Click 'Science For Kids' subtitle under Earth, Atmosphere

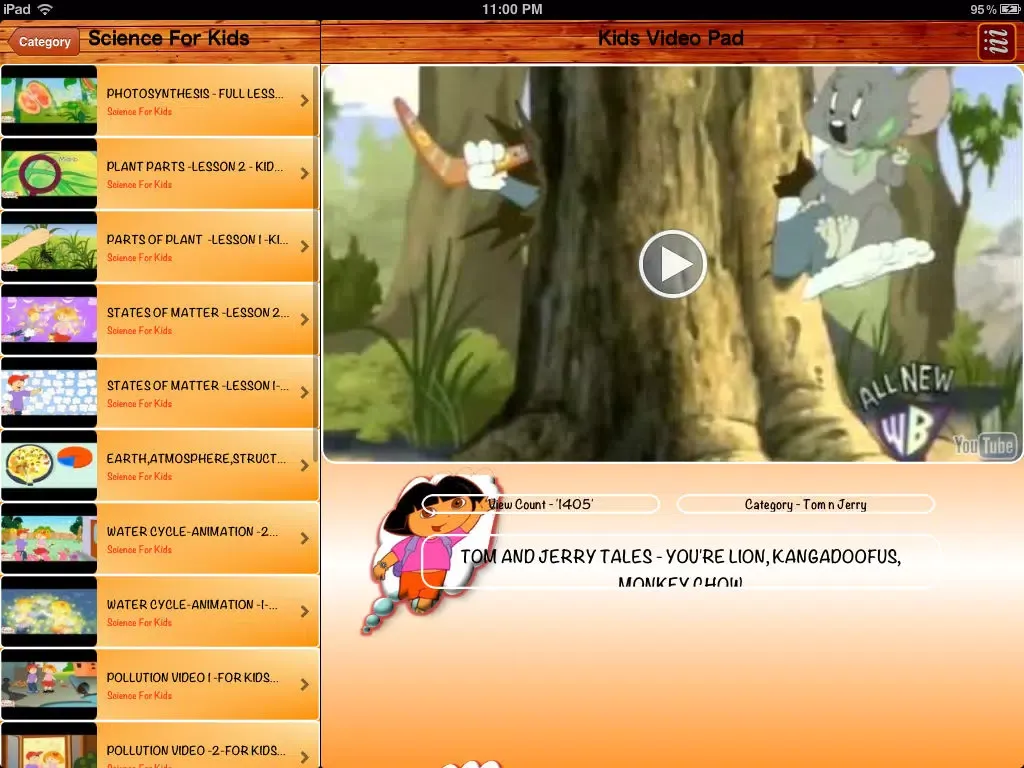point(139,477)
